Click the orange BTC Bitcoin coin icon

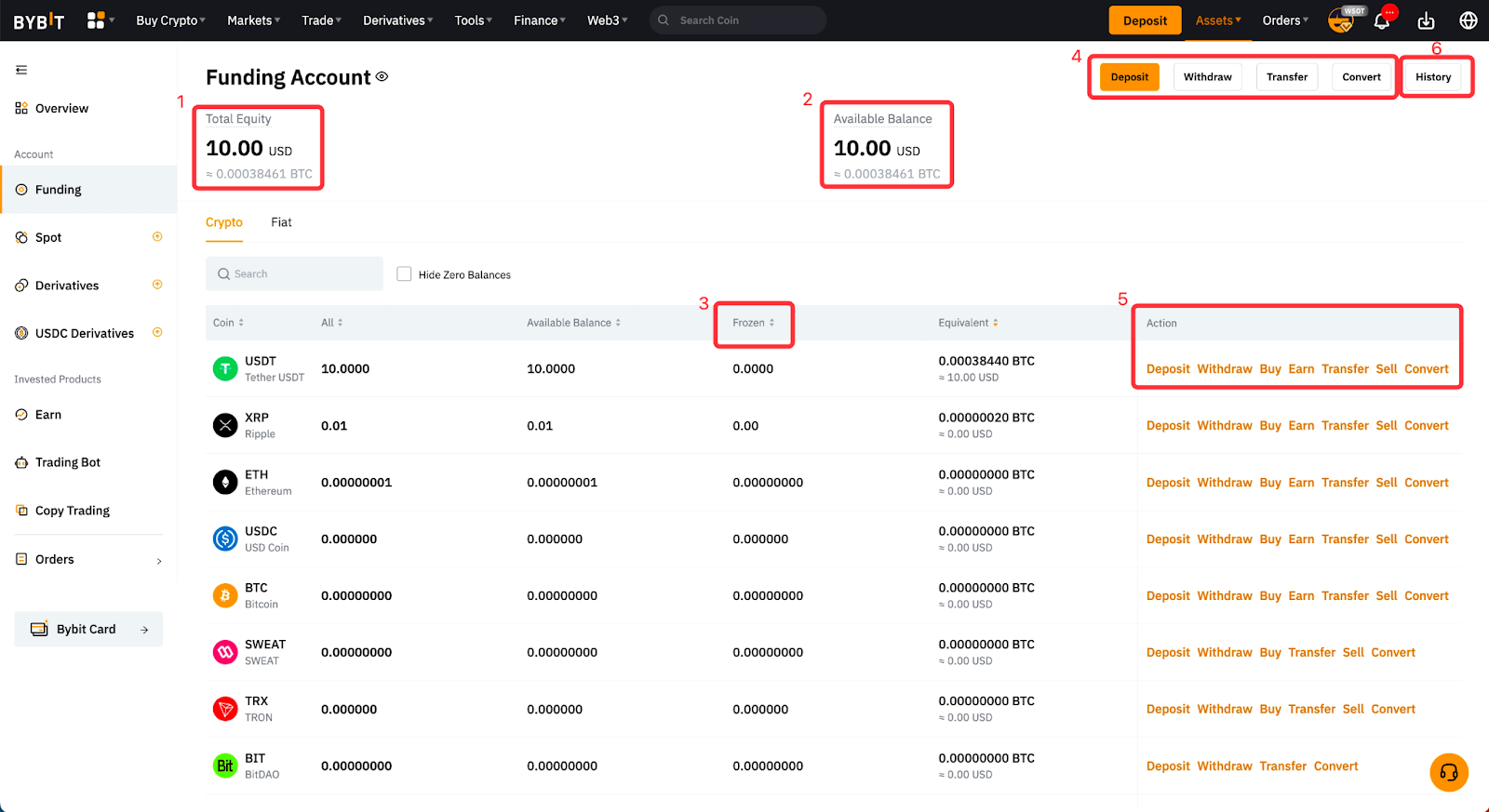tap(225, 596)
